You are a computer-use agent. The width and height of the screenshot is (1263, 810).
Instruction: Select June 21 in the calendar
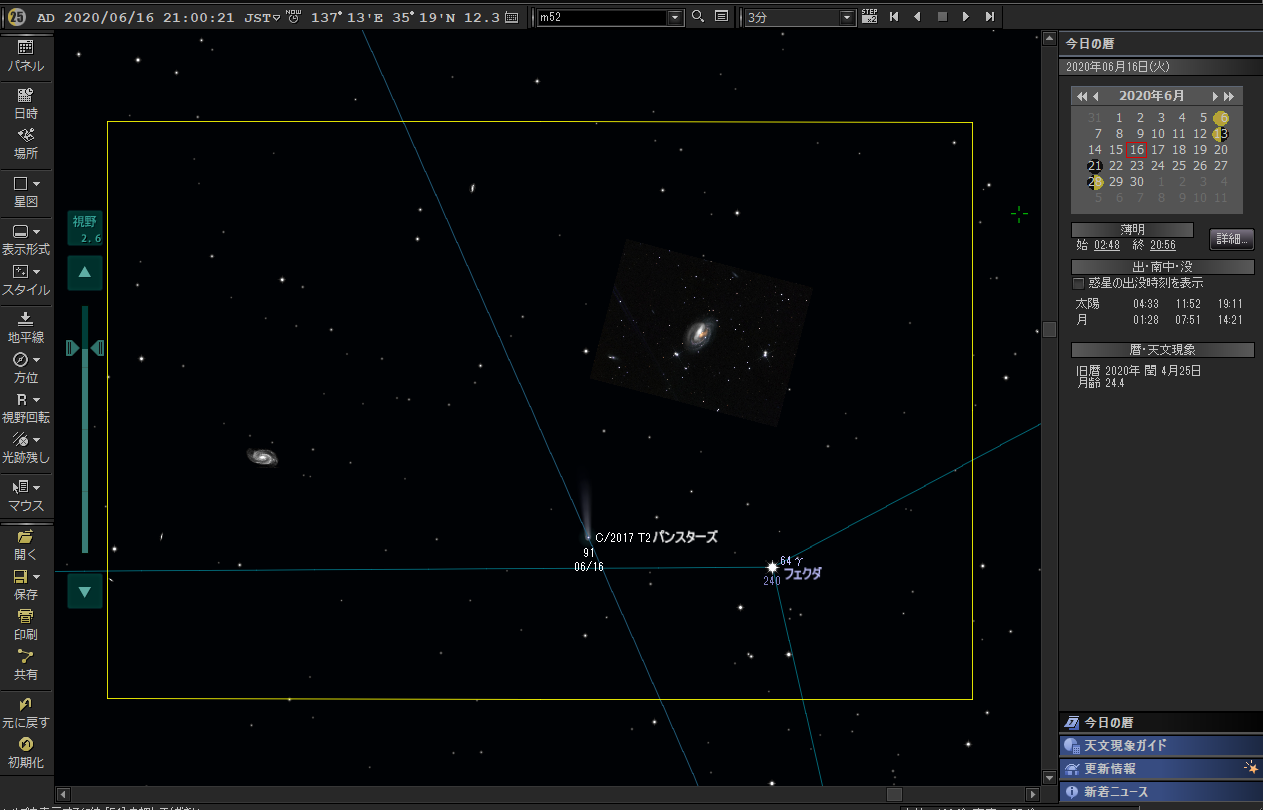point(1095,166)
